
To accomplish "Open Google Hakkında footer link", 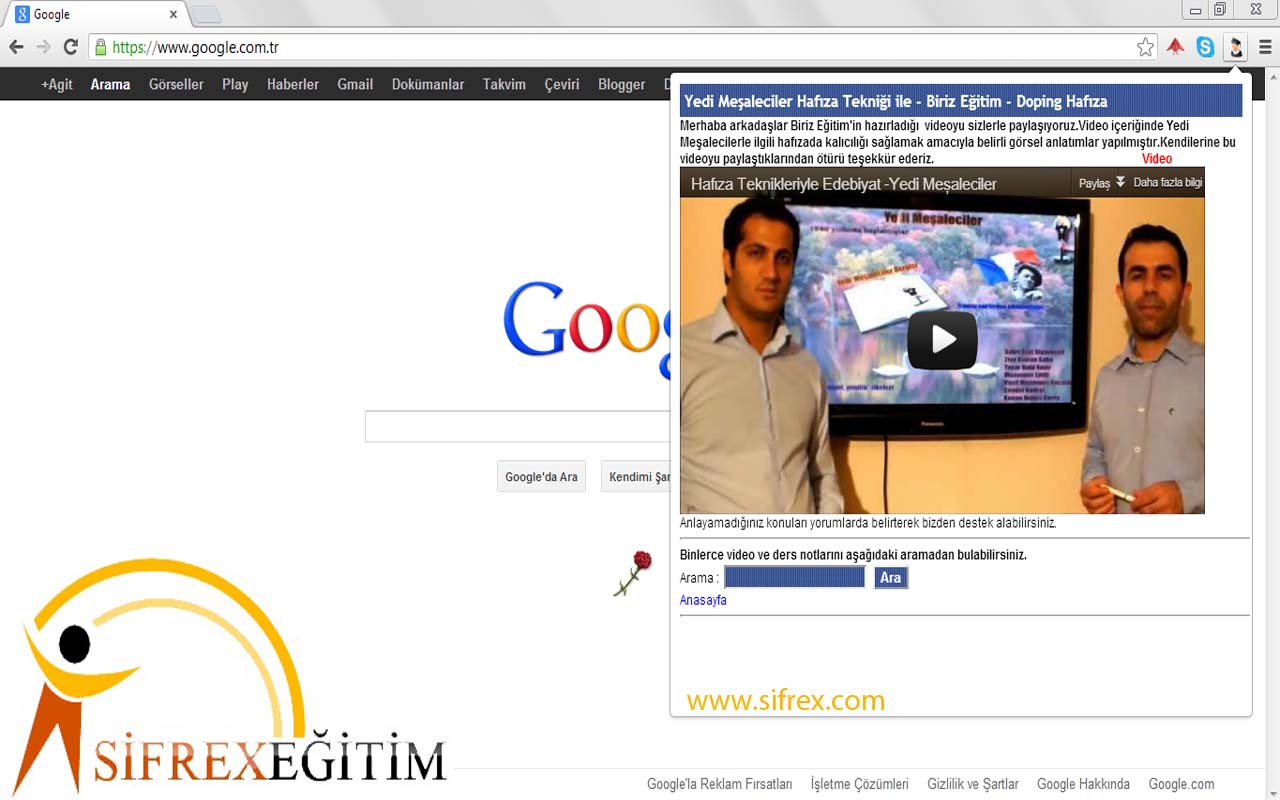I will pos(1083,784).
